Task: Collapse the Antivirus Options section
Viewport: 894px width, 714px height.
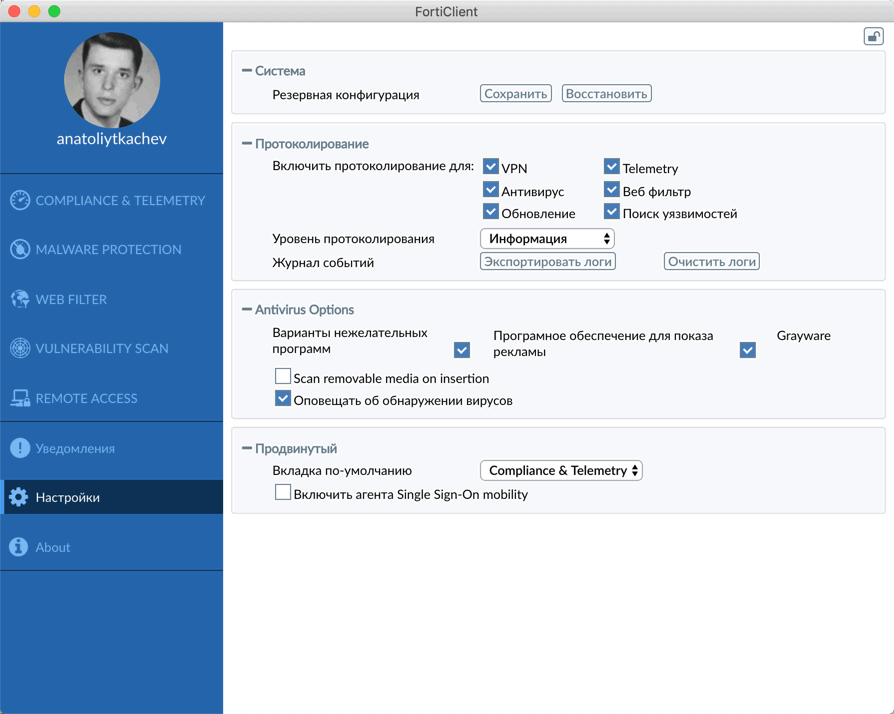Action: (x=247, y=309)
